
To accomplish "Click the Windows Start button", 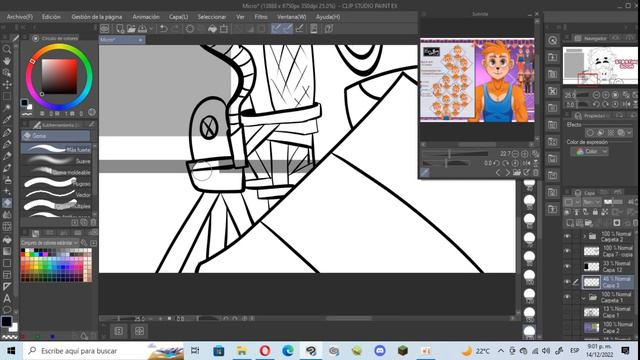I will tap(11, 351).
